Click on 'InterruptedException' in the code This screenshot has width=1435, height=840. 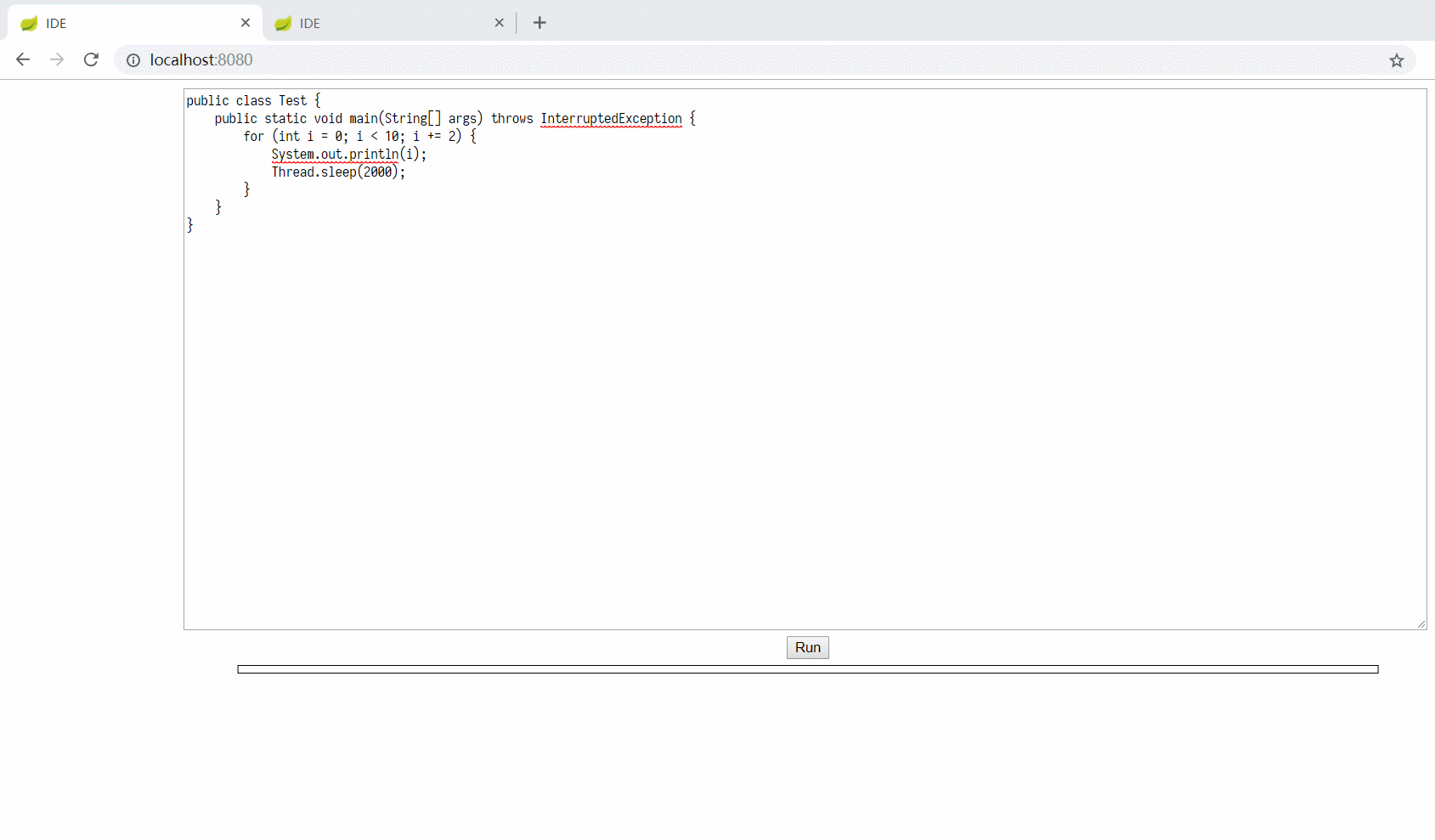coord(611,119)
